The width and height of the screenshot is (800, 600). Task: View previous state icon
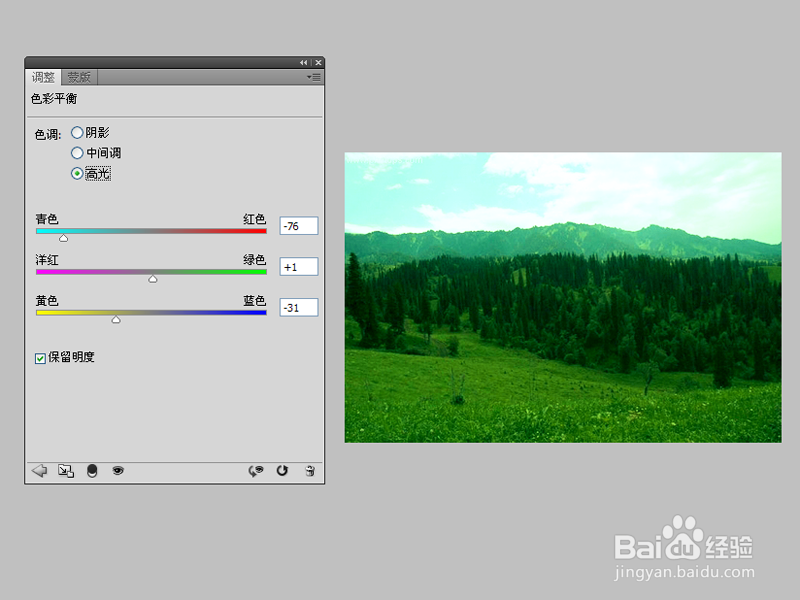[x=256, y=470]
